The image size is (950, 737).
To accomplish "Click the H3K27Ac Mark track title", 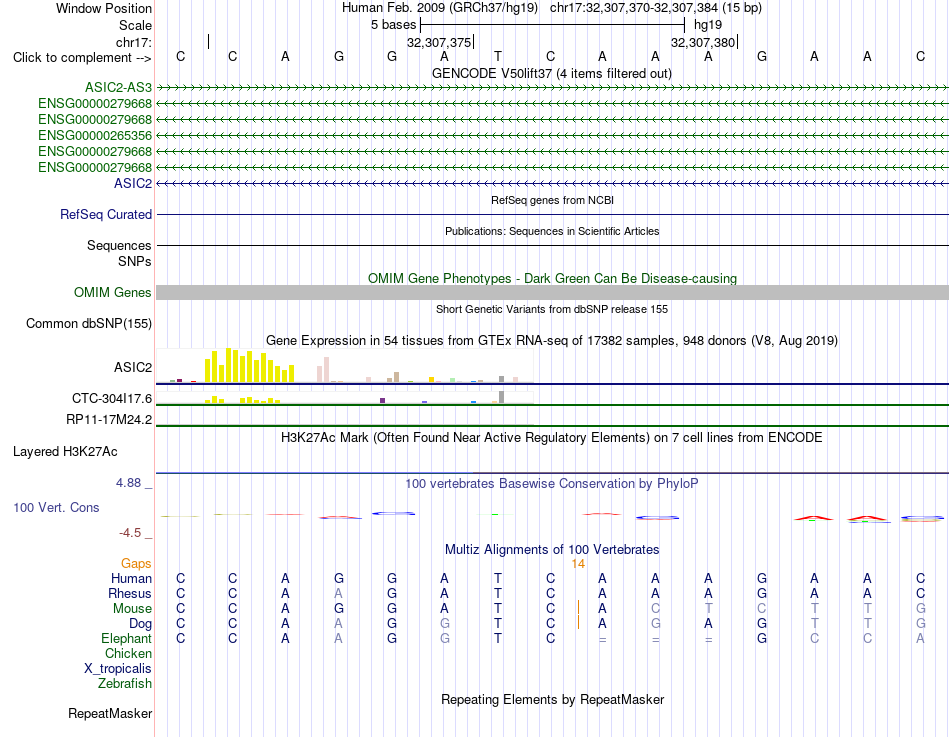I will coord(552,438).
